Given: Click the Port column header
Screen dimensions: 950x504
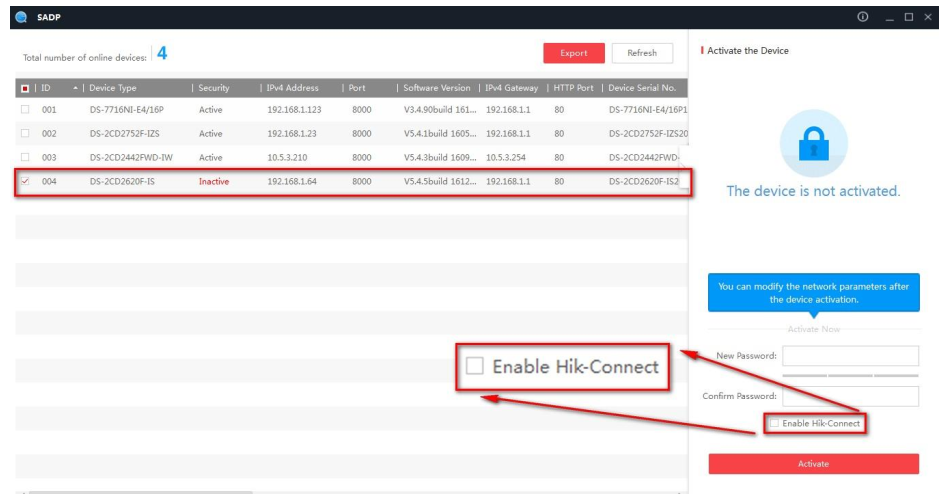Looking at the screenshot, I should pos(357,88).
